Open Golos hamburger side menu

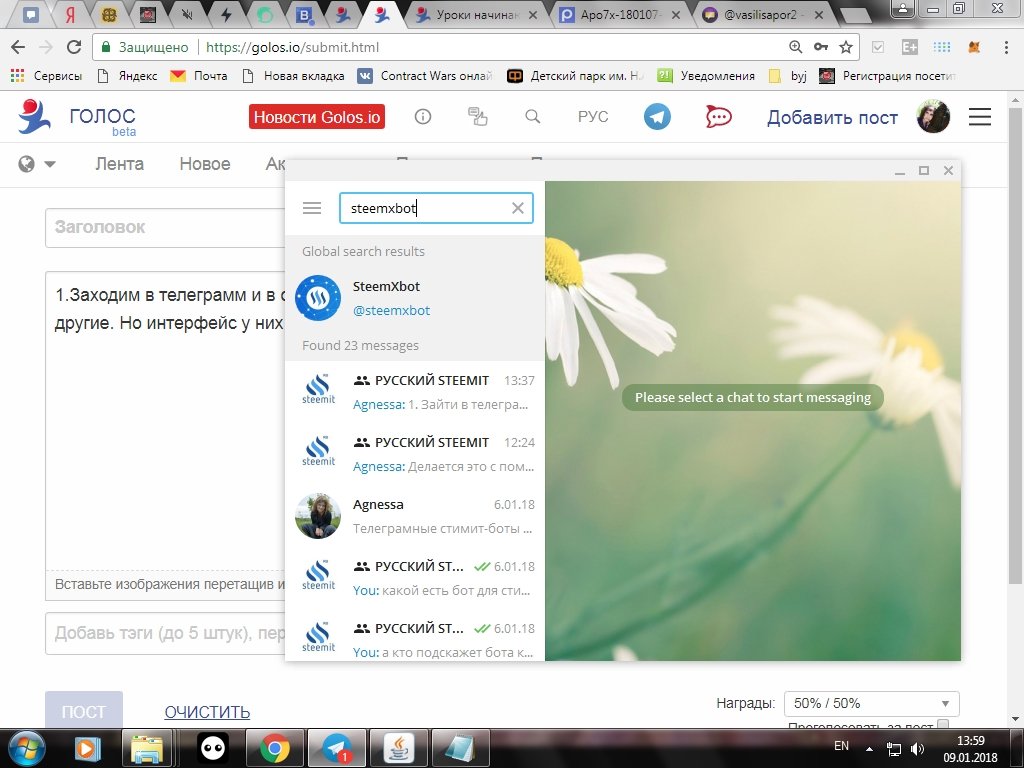pos(980,117)
